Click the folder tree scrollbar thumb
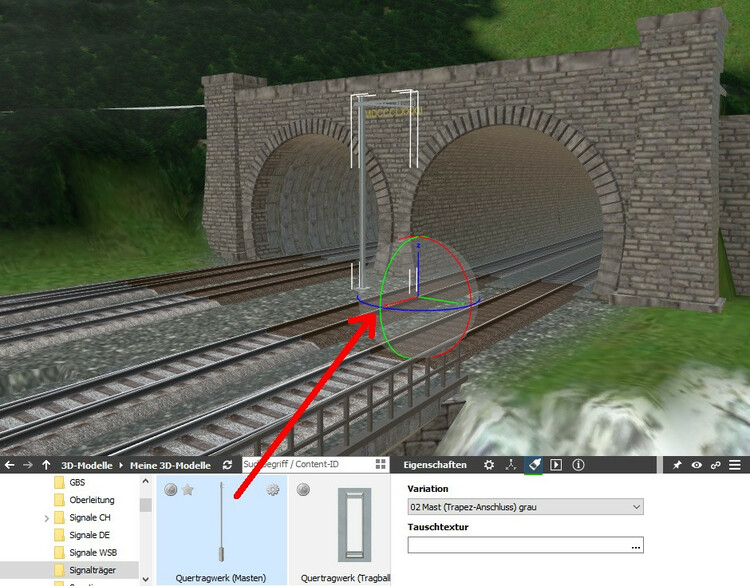The height and width of the screenshot is (586, 750). pyautogui.click(x=145, y=505)
